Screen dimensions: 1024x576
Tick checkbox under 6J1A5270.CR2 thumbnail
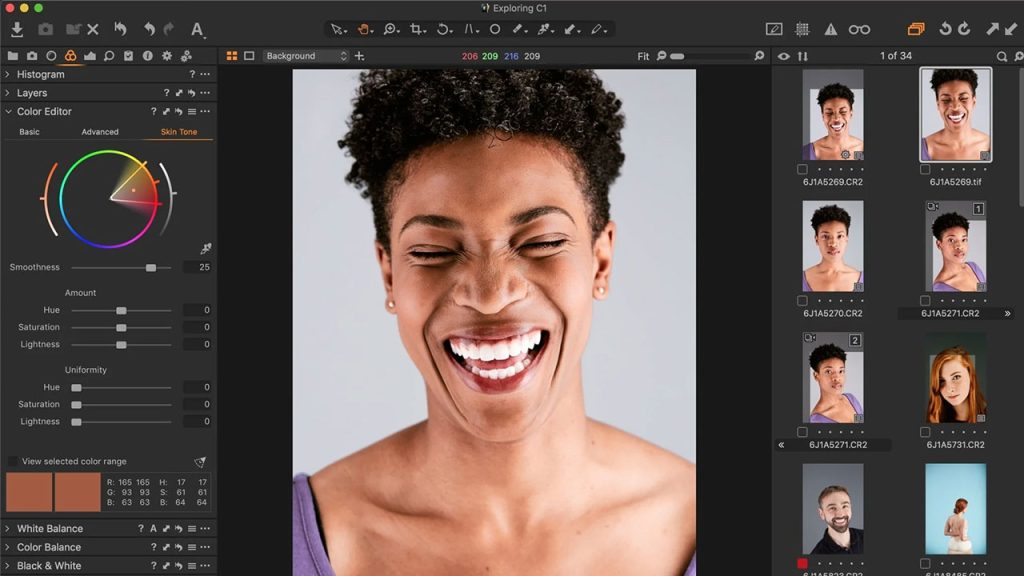(802, 300)
